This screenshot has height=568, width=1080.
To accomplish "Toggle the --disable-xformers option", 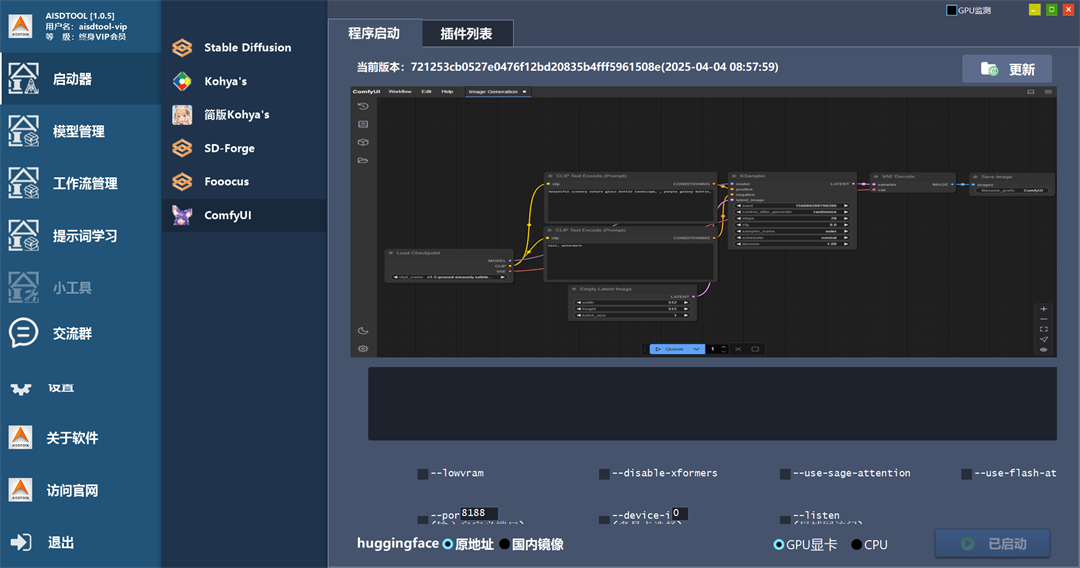I will pyautogui.click(x=604, y=473).
